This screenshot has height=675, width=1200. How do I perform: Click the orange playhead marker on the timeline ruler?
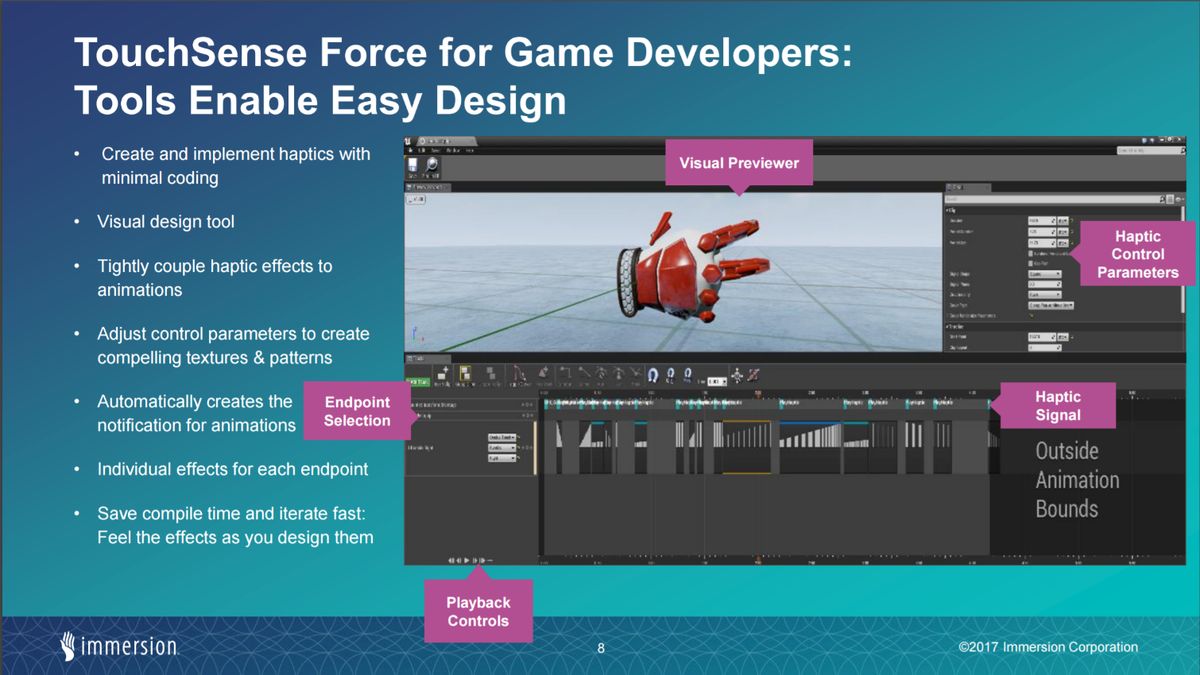(757, 393)
